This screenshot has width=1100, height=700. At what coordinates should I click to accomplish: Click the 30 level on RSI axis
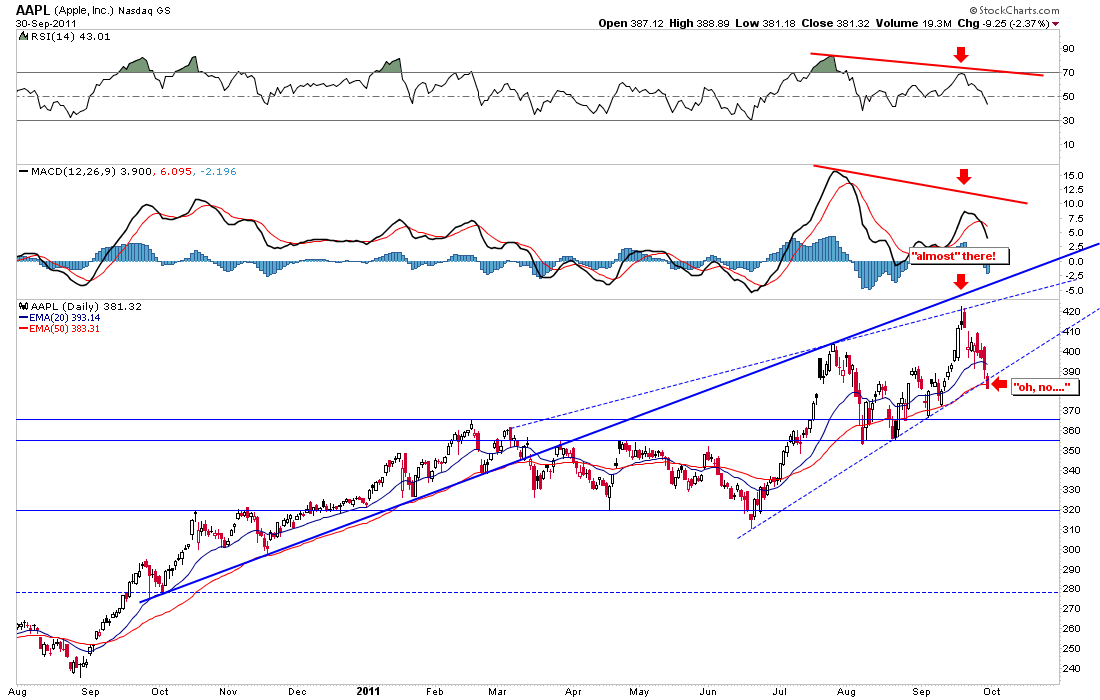click(1068, 121)
